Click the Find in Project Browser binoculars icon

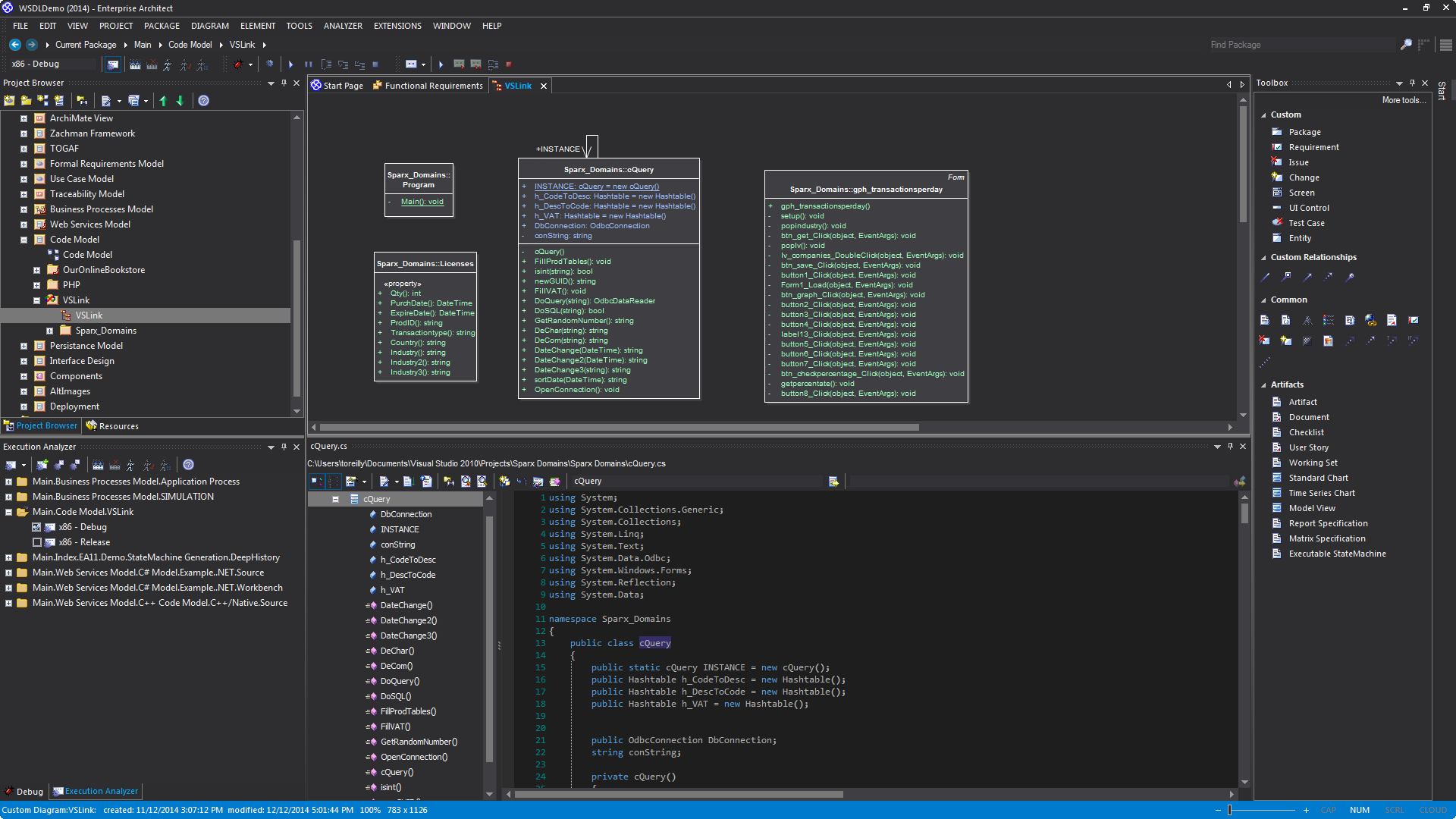coord(81,101)
